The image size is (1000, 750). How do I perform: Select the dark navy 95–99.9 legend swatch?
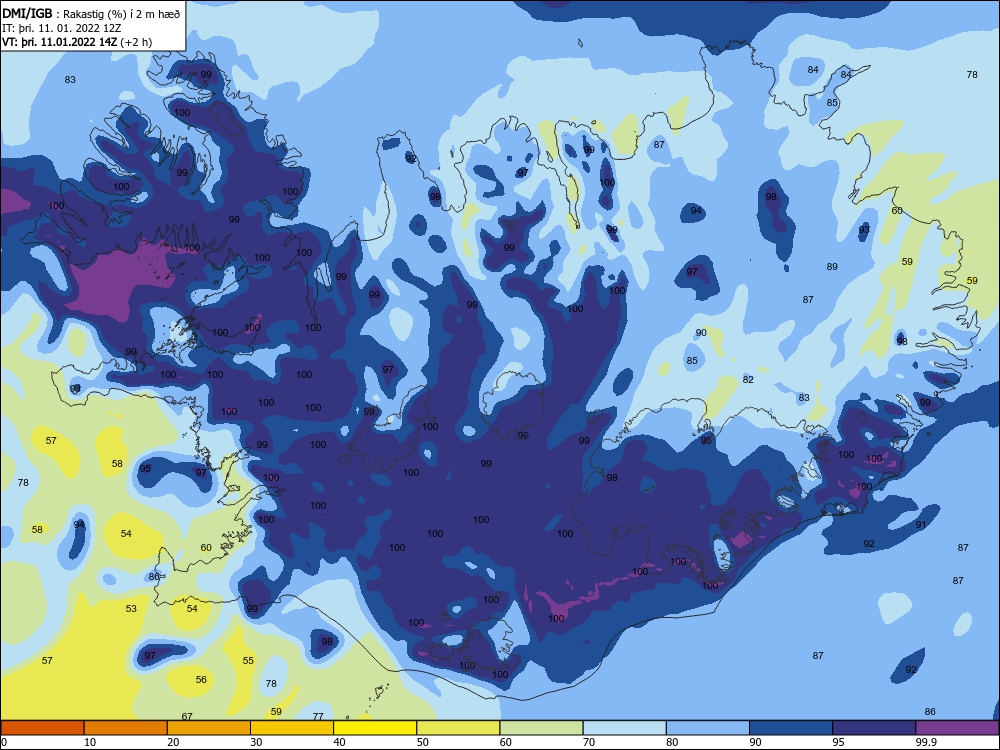pyautogui.click(x=874, y=728)
